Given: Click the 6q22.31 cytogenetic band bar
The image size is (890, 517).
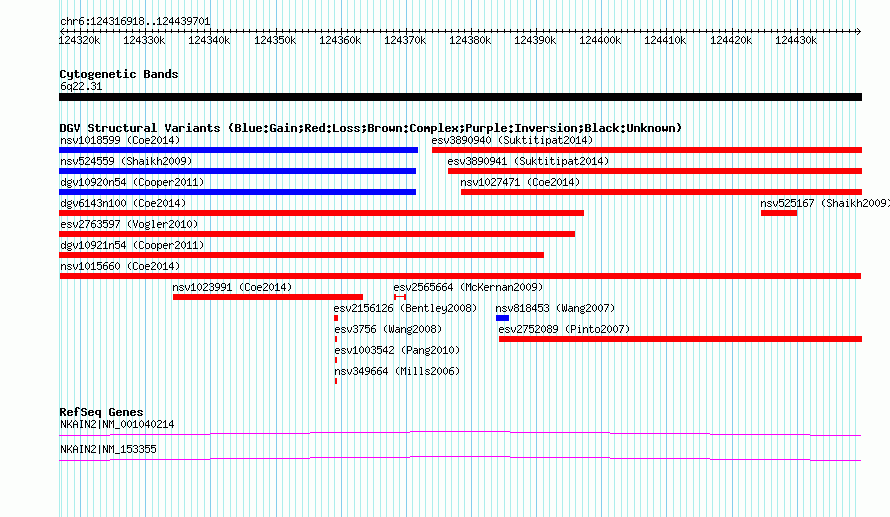Looking at the screenshot, I should pos(460,97).
